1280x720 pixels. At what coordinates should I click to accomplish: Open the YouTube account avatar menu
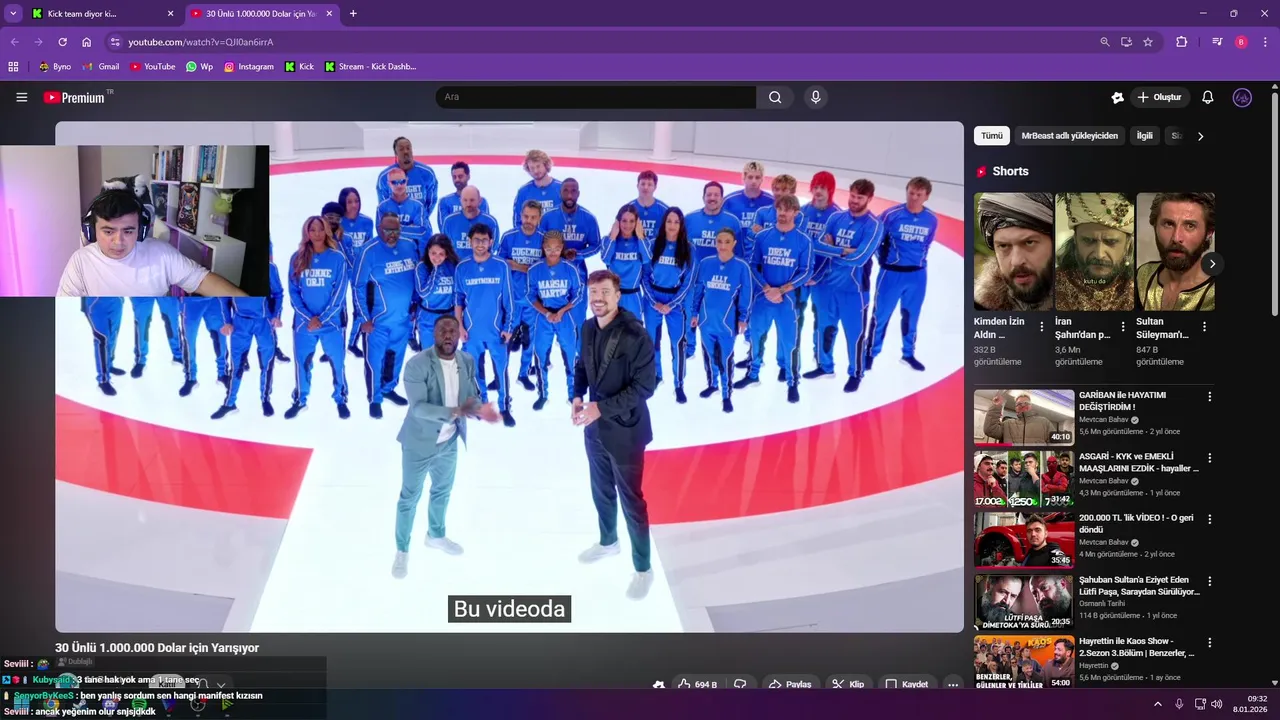[1242, 97]
